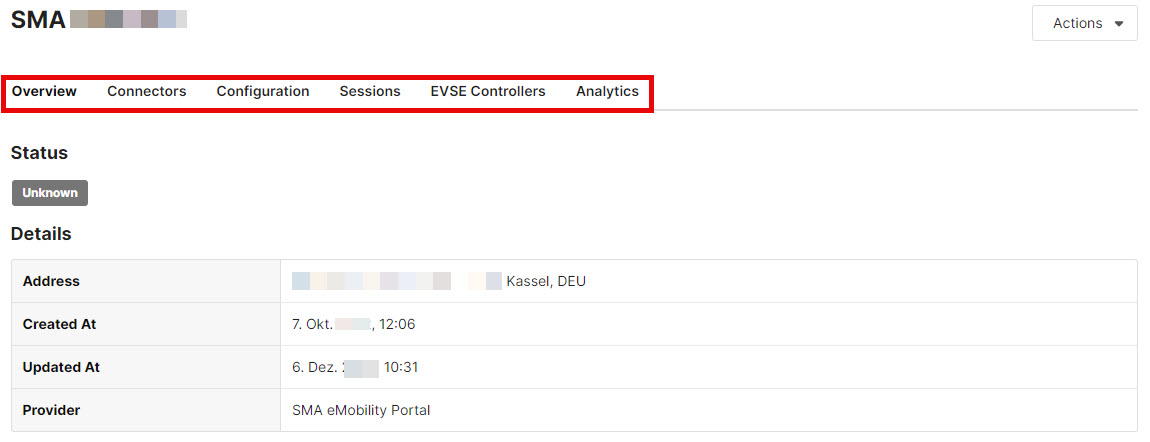
Task: Select the Sessions tab
Action: (x=370, y=91)
